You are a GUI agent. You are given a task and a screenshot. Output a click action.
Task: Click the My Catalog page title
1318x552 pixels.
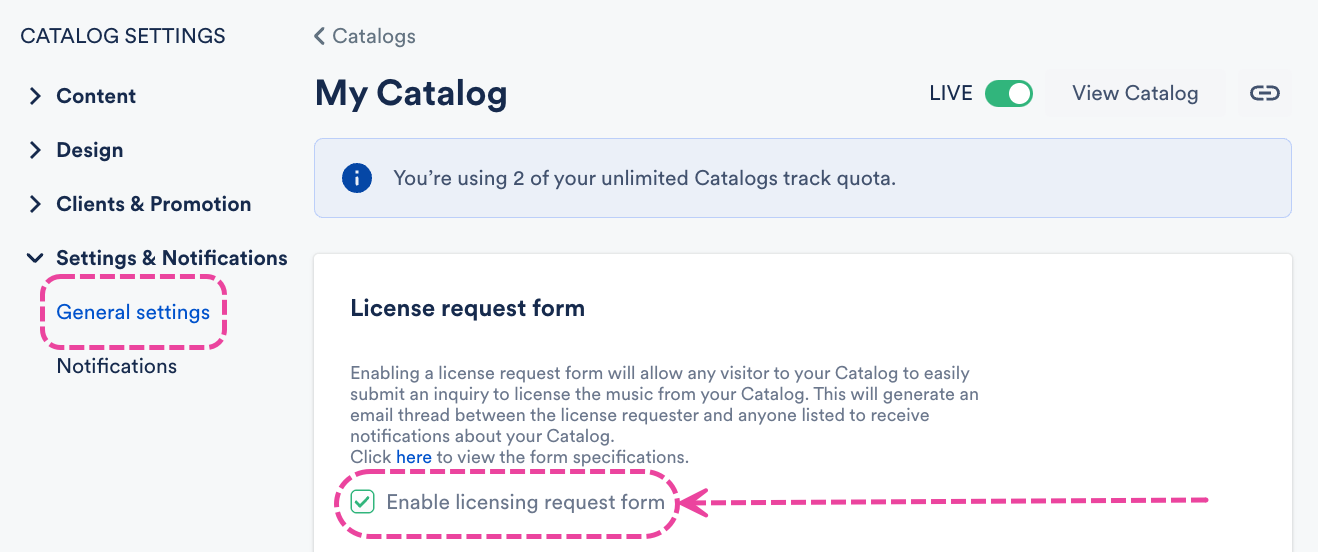411,94
